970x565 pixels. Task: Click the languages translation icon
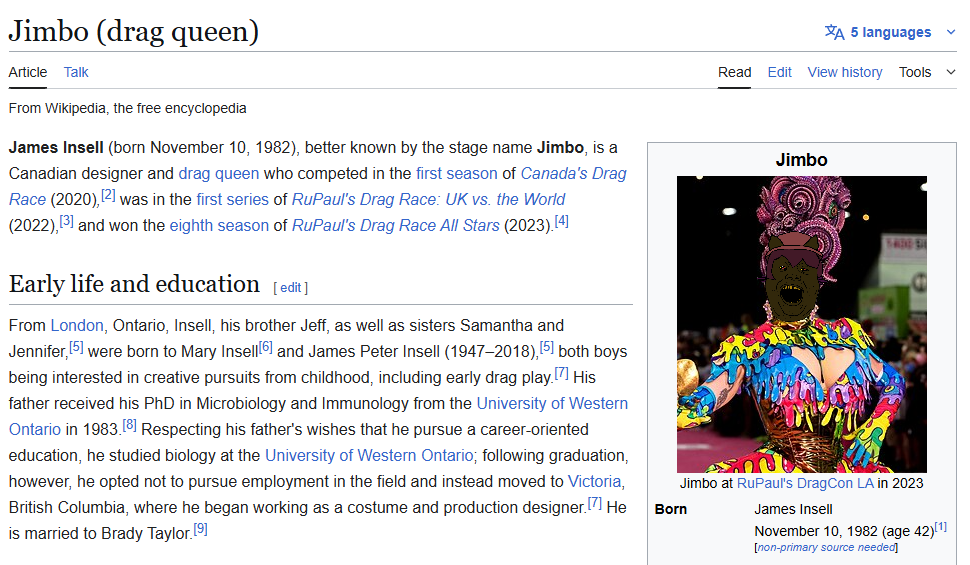pyautogui.click(x=834, y=32)
